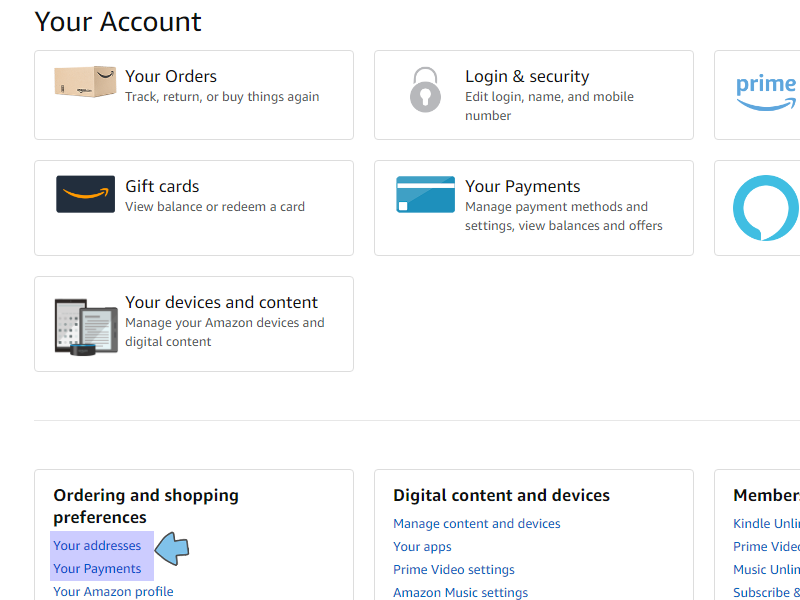Open the Gift cards heading
This screenshot has width=800, height=600.
[x=162, y=186]
